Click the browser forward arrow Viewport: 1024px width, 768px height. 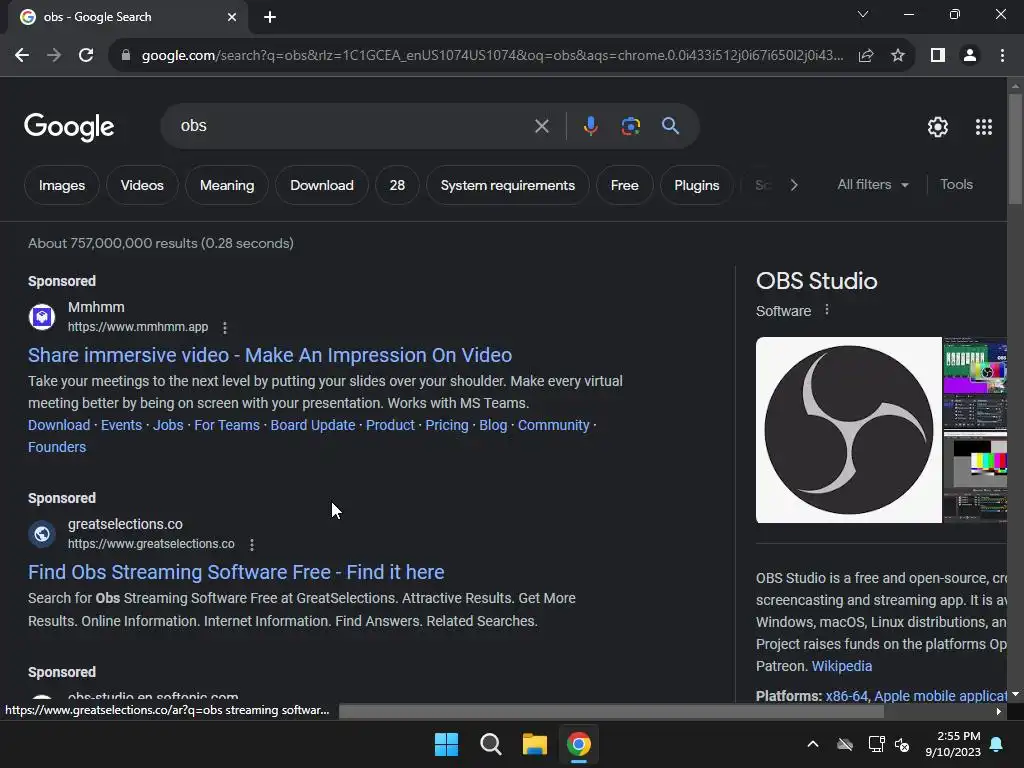tap(54, 56)
